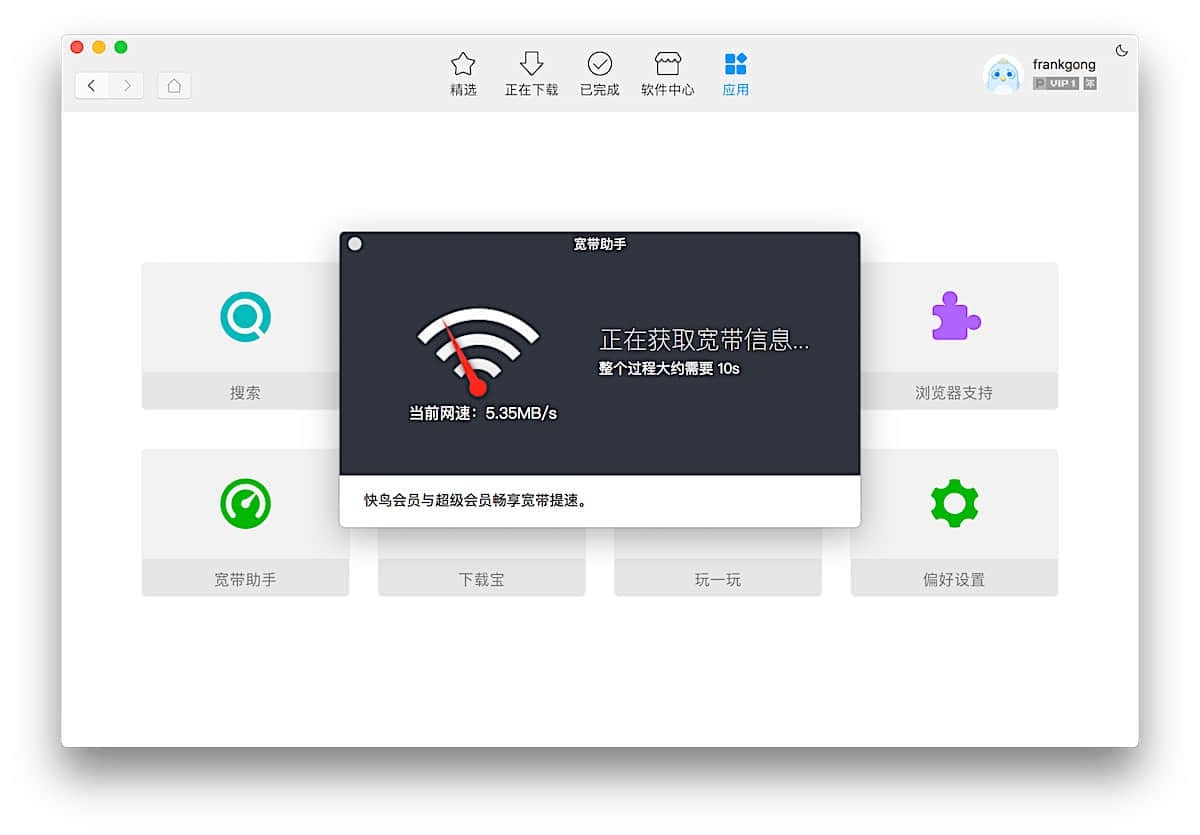1200x835 pixels.
Task: Click current speed 5.35MB/s text
Action: point(483,413)
